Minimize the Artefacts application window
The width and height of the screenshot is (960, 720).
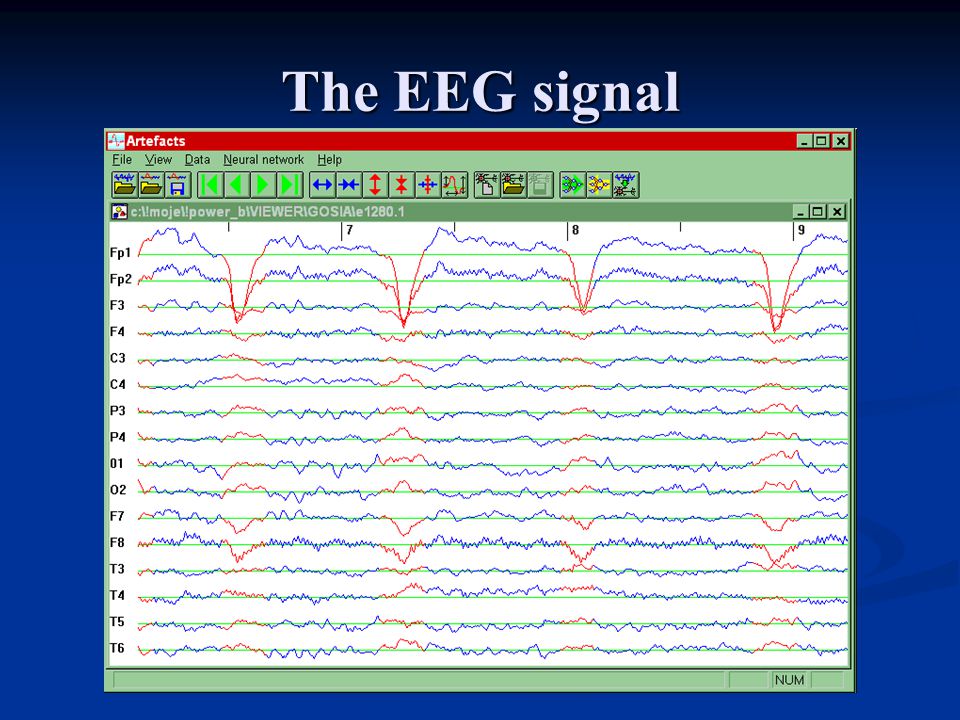tap(805, 141)
